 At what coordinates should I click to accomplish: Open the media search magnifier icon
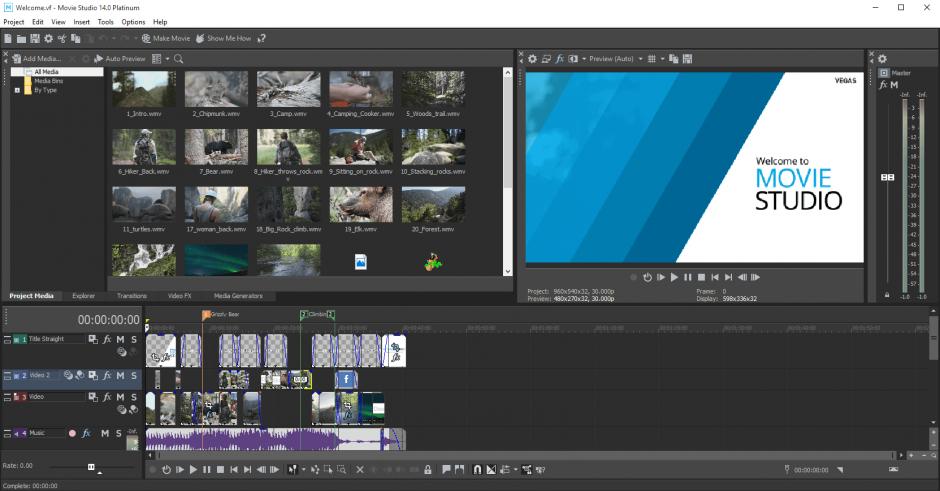click(179, 59)
